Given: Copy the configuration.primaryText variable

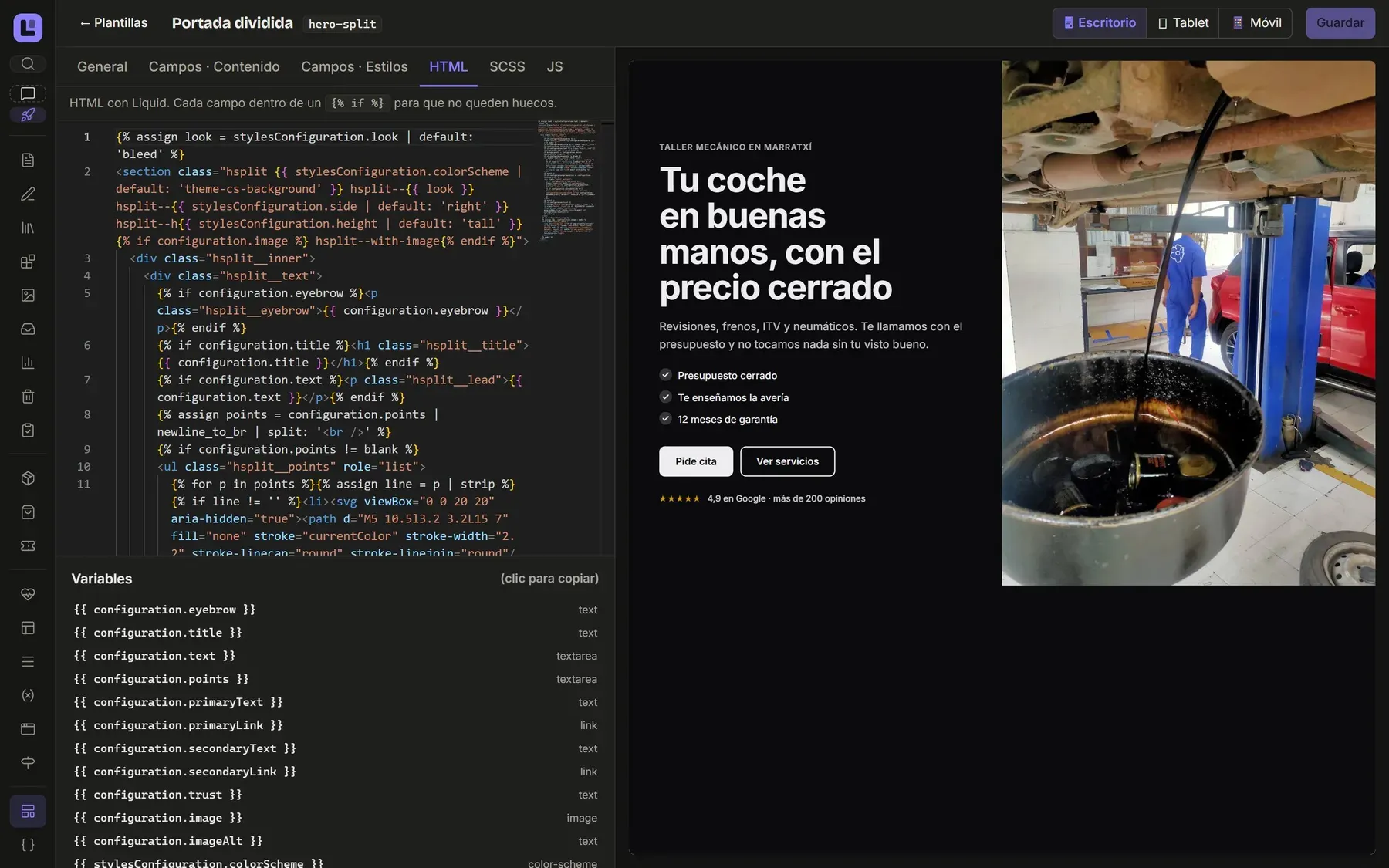Looking at the screenshot, I should point(335,702).
